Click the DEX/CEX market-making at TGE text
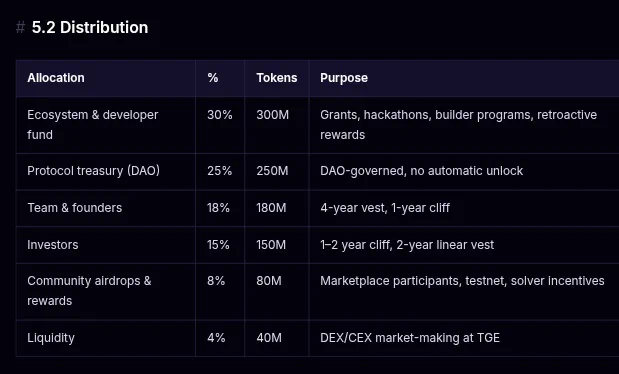Viewport: 619px width, 374px height. pos(410,338)
